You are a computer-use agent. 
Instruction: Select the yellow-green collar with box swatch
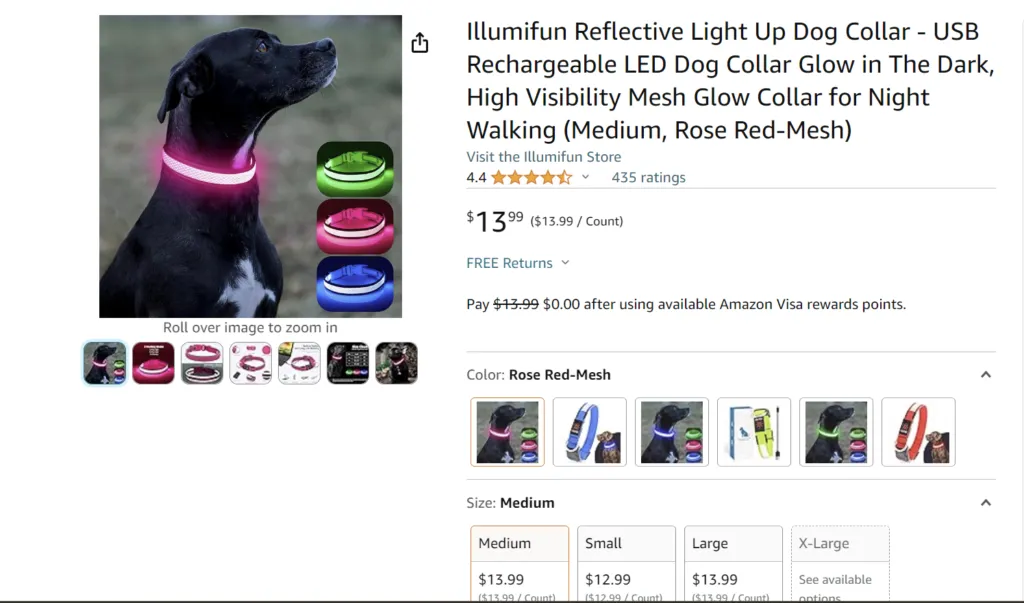(754, 432)
